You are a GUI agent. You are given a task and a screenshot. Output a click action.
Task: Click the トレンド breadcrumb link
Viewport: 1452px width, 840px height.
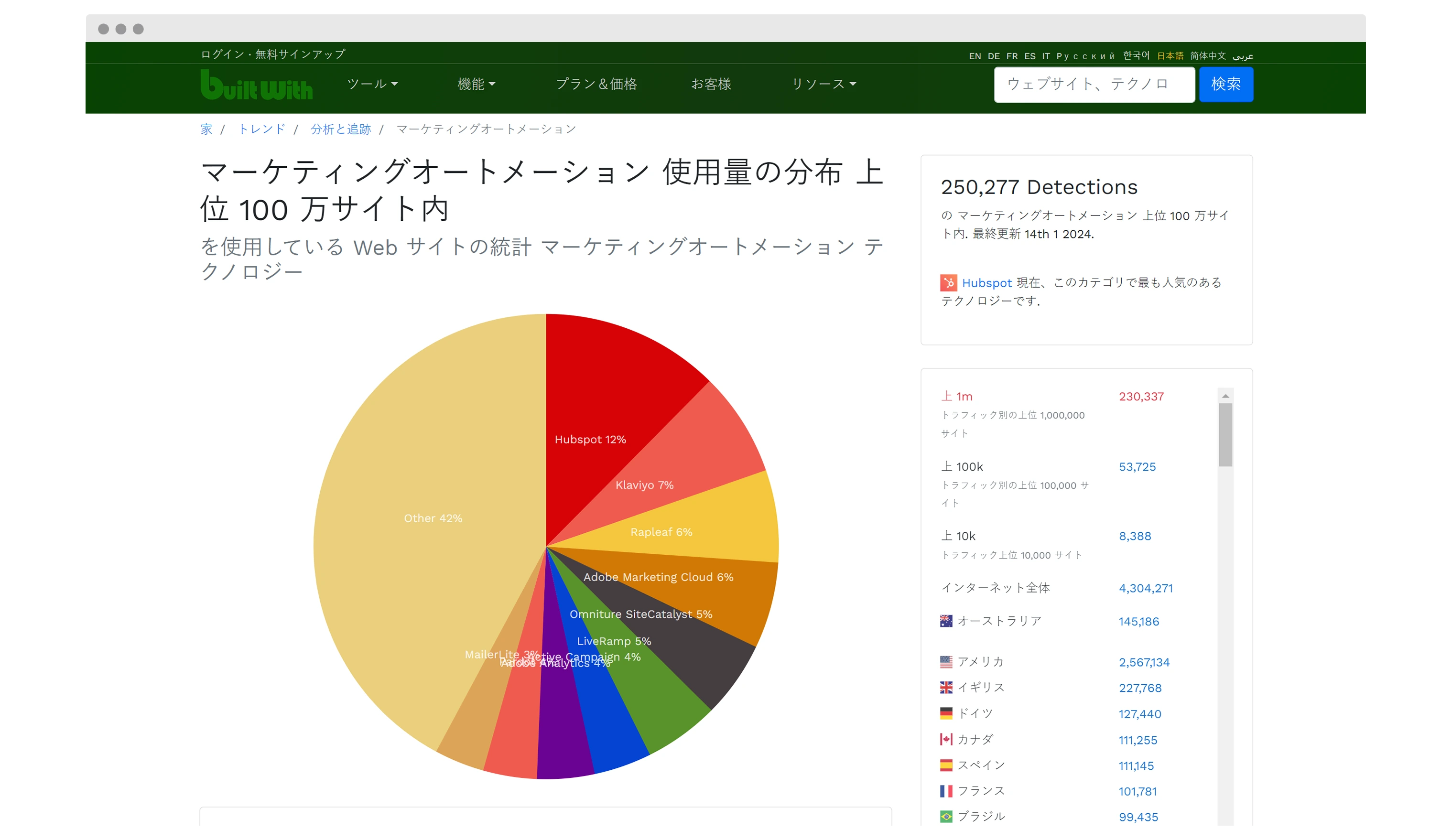click(x=261, y=129)
